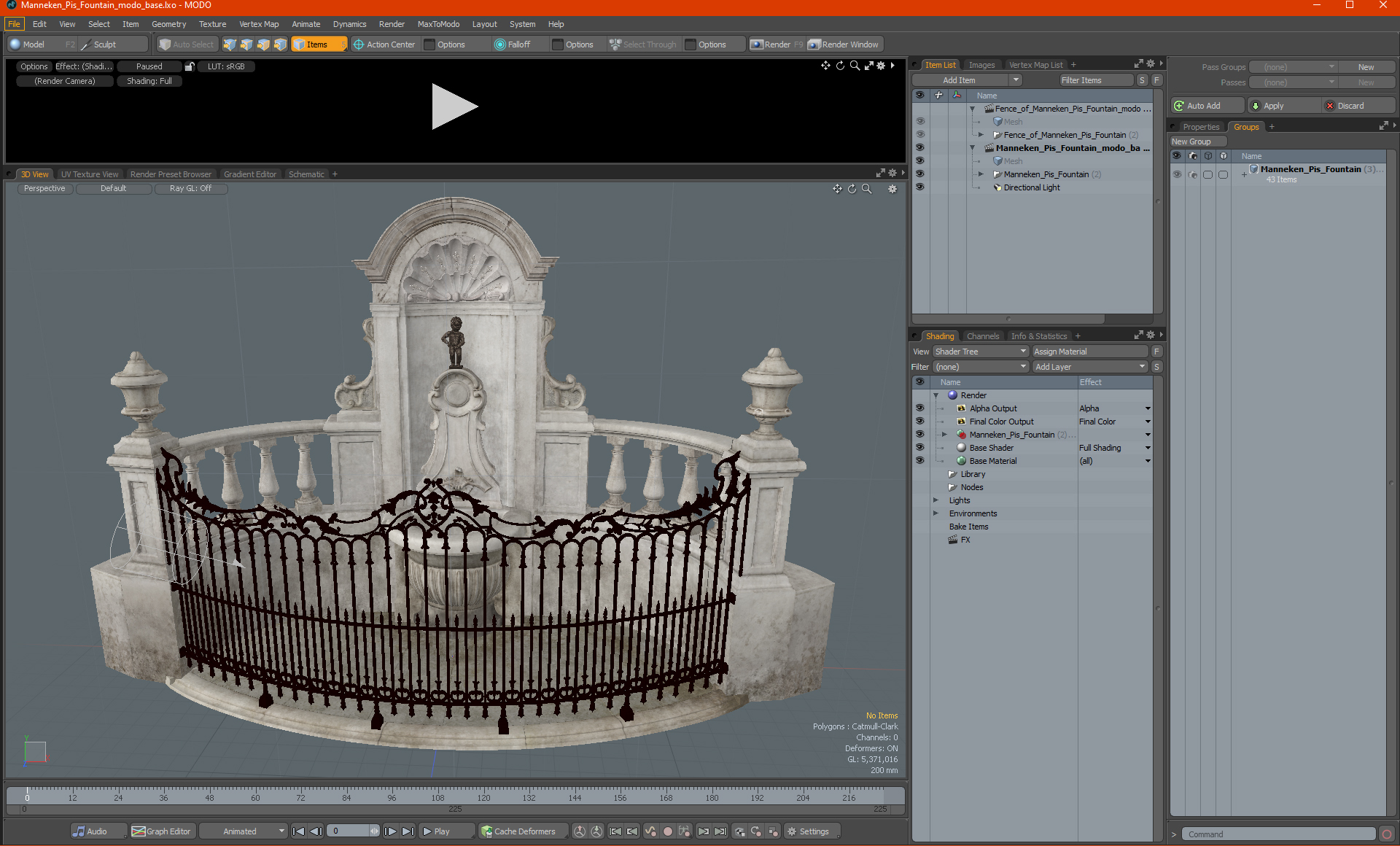Viewport: 1400px width, 846px height.
Task: Select Vertices selection mode icon
Action: [x=230, y=44]
